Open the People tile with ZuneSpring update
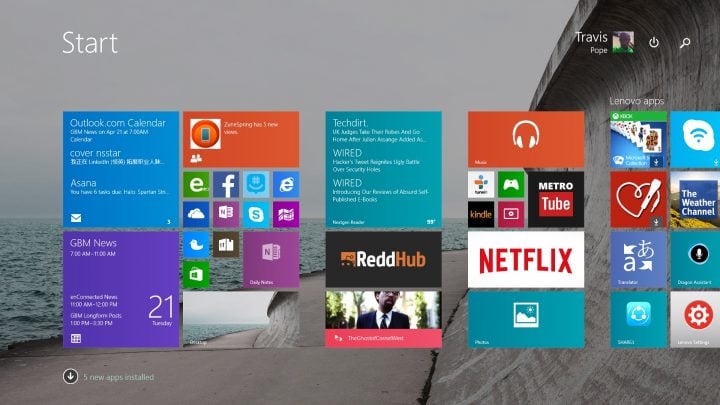 coord(241,139)
